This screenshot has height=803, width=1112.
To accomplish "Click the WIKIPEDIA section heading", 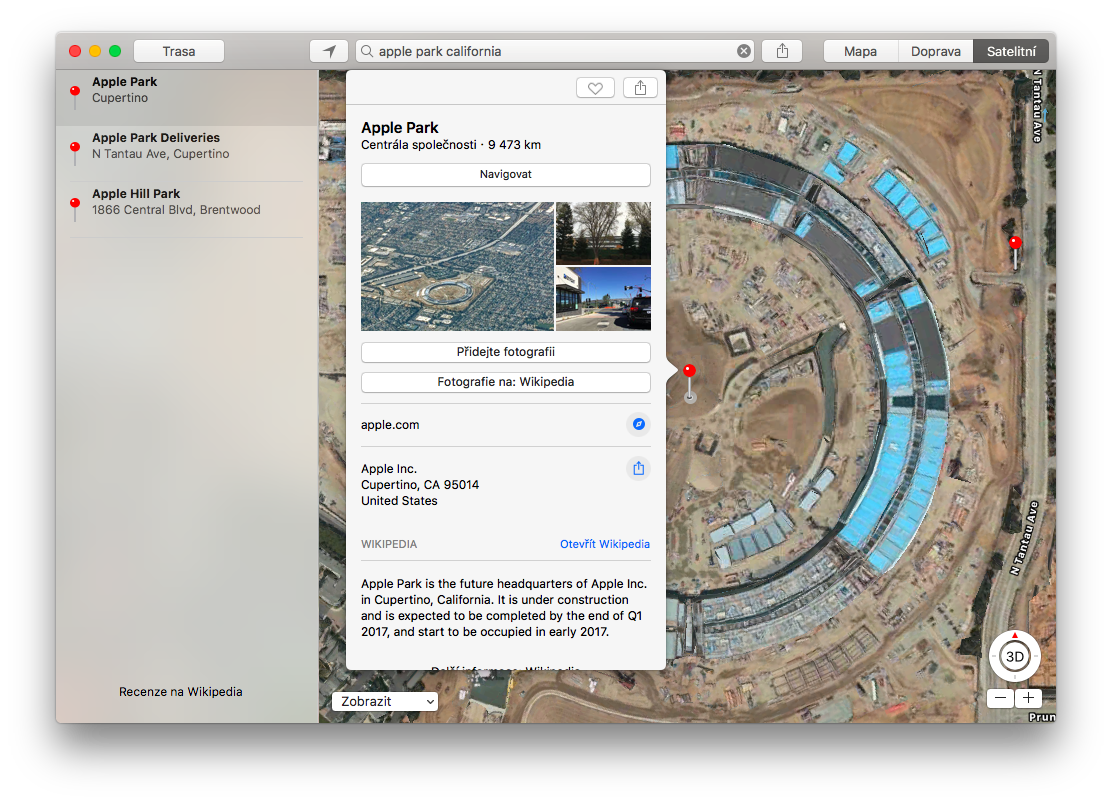I will pos(389,544).
